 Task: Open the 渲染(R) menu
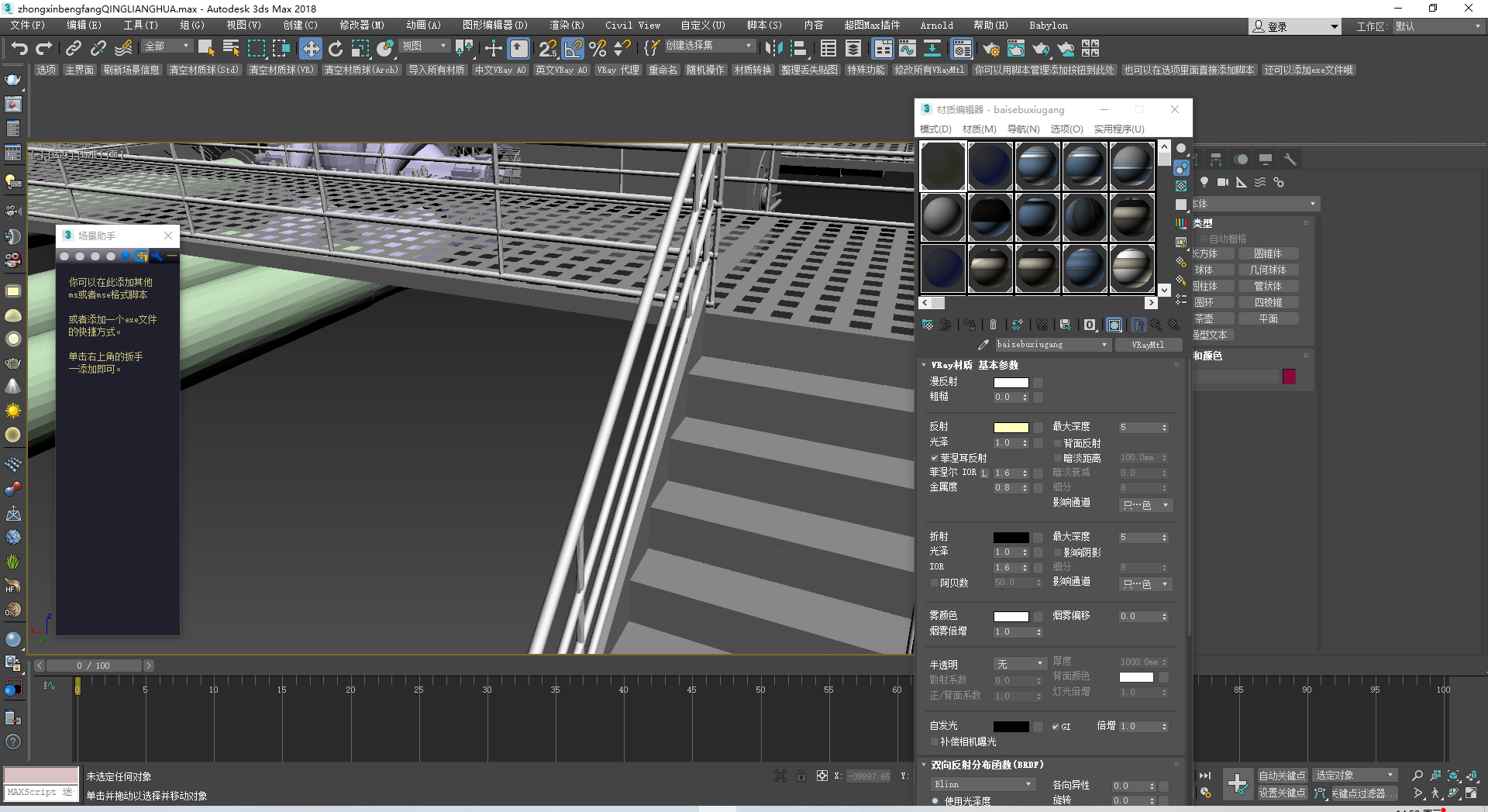coord(567,26)
